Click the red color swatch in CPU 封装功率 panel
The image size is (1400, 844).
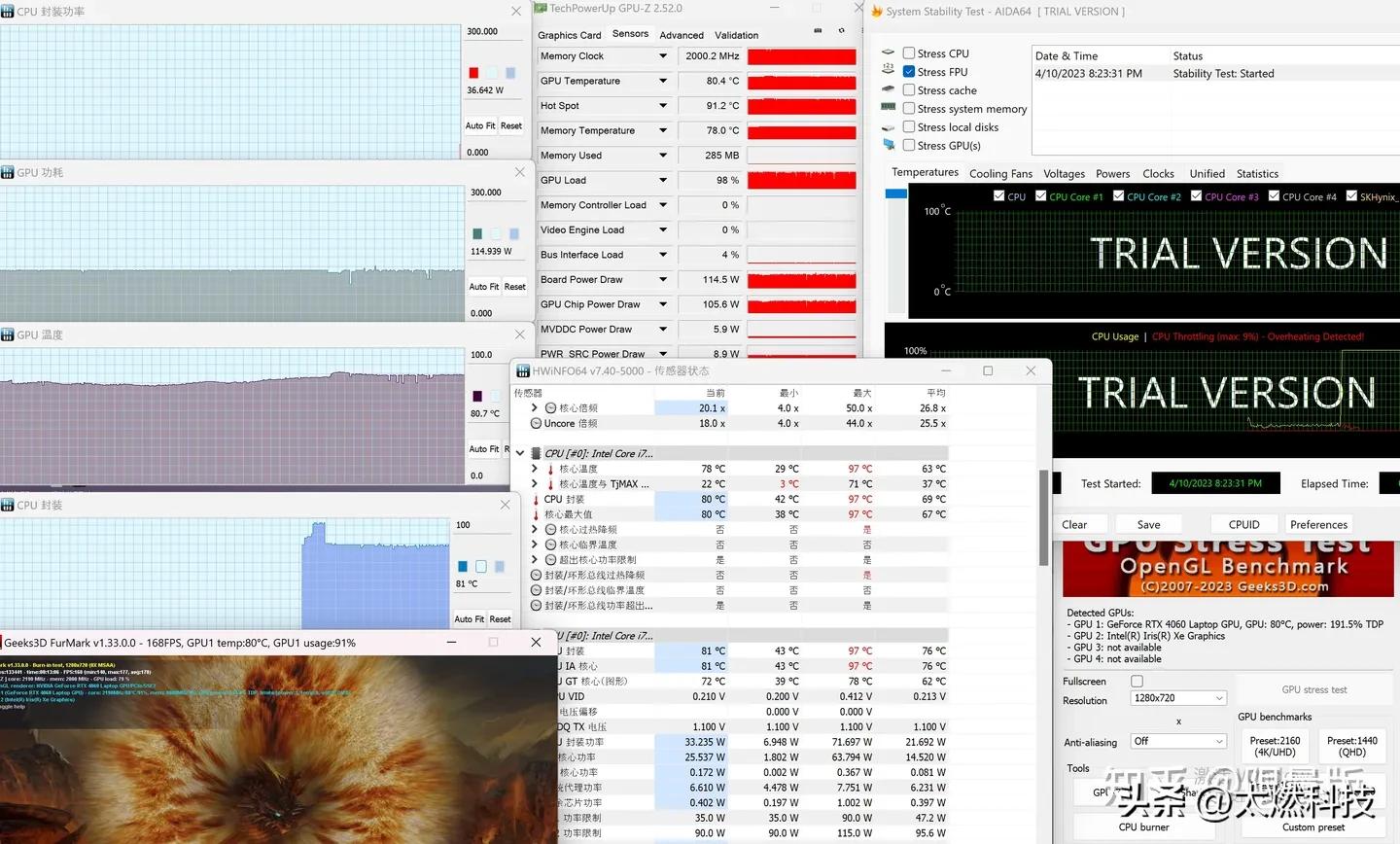(x=473, y=72)
